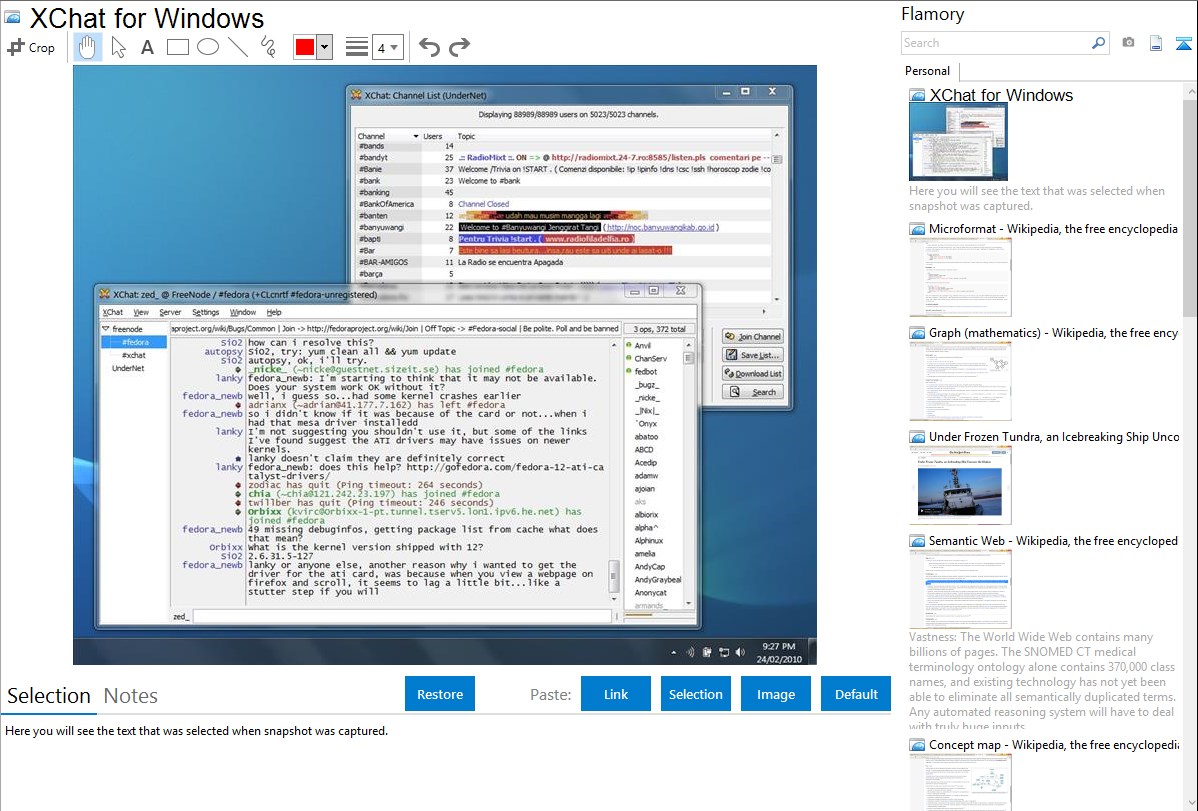Click the XChat icon beside the page title
The width and height of the screenshot is (1198, 811).
12,18
